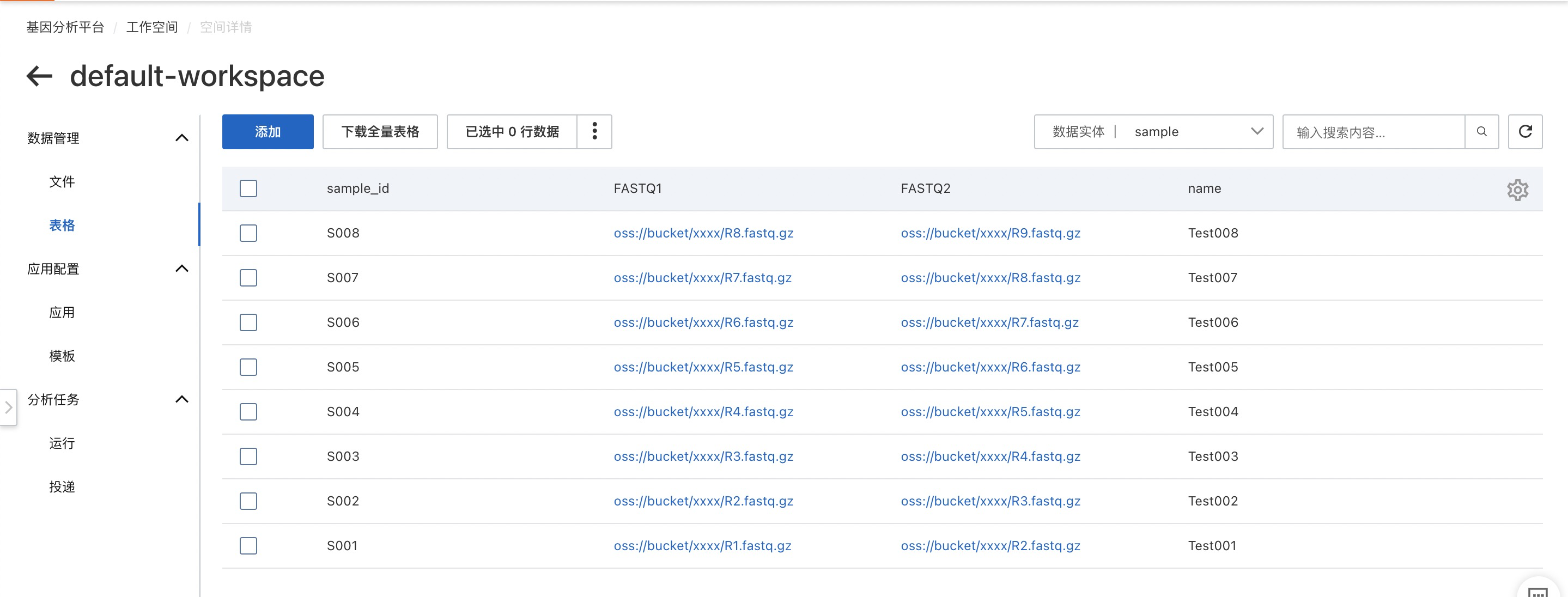Collapse the 数据管理 section
The height and width of the screenshot is (597, 1568).
pyautogui.click(x=181, y=138)
